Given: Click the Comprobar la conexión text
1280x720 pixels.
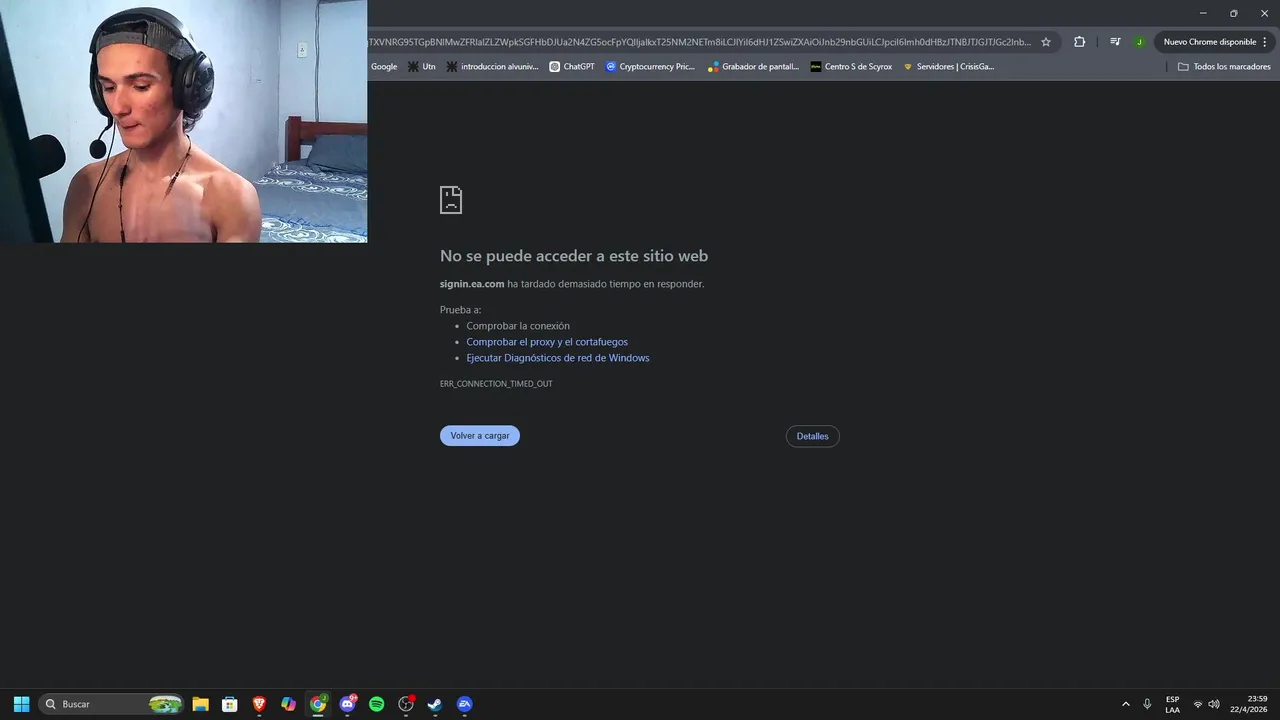Looking at the screenshot, I should [518, 326].
